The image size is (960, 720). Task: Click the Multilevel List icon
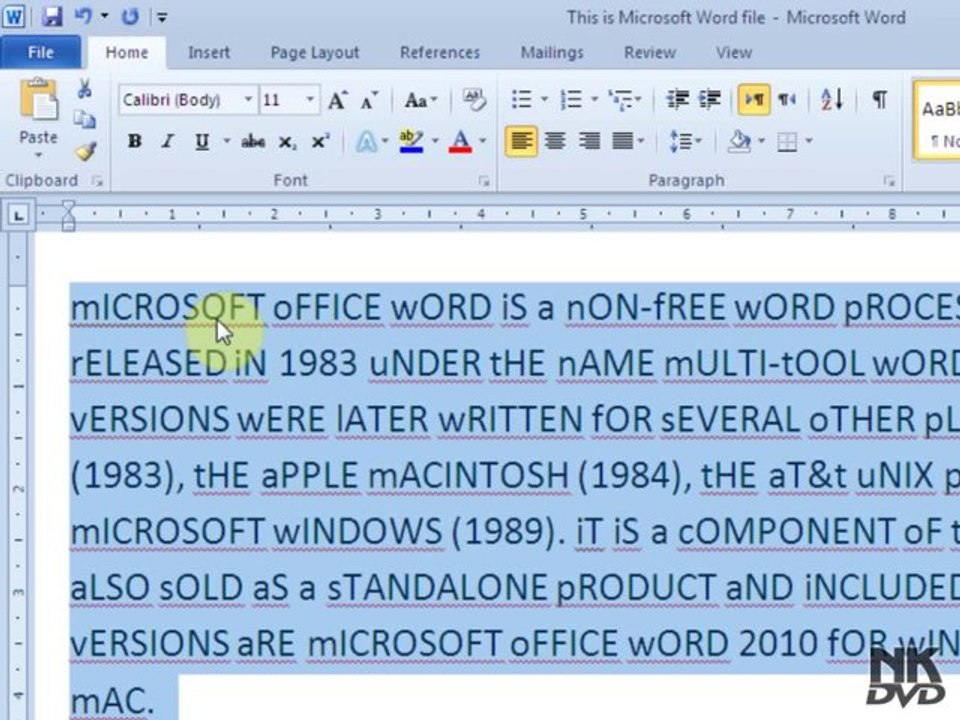[621, 99]
